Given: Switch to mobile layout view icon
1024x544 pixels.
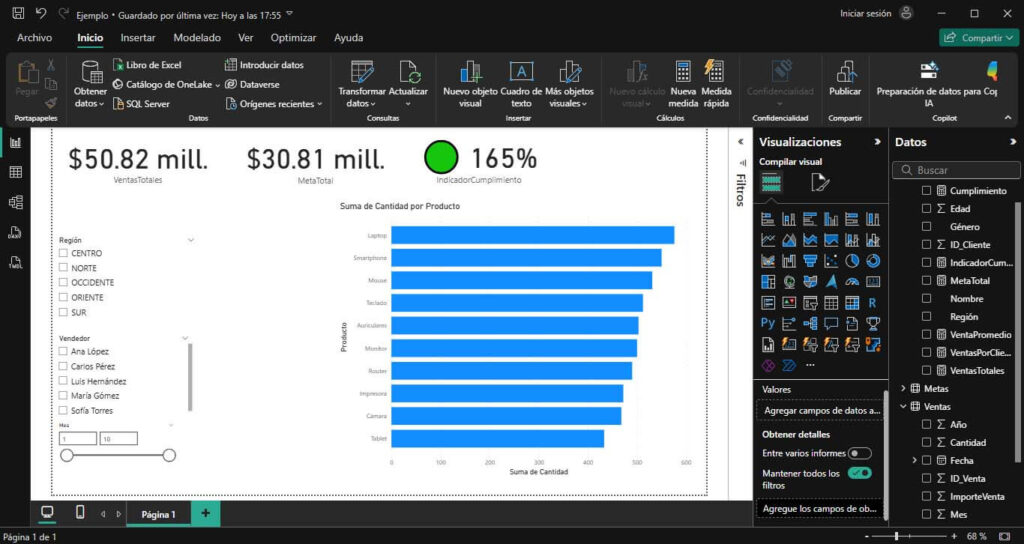Looking at the screenshot, I should point(80,513).
